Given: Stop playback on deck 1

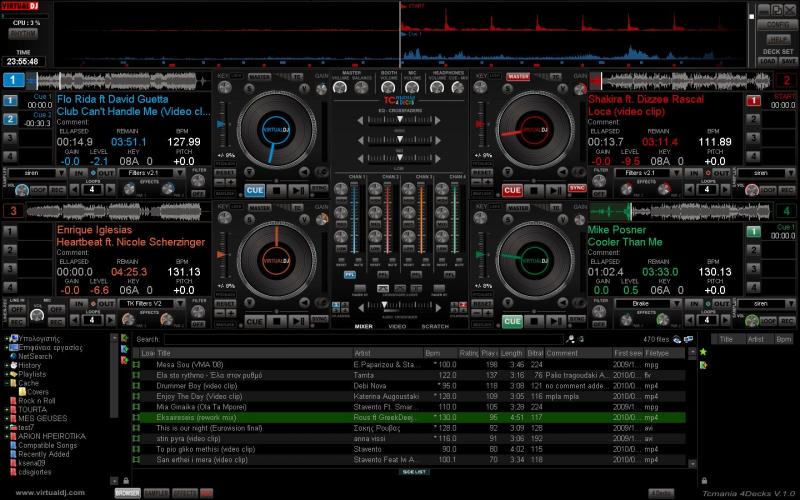Looking at the screenshot, I should [277, 191].
